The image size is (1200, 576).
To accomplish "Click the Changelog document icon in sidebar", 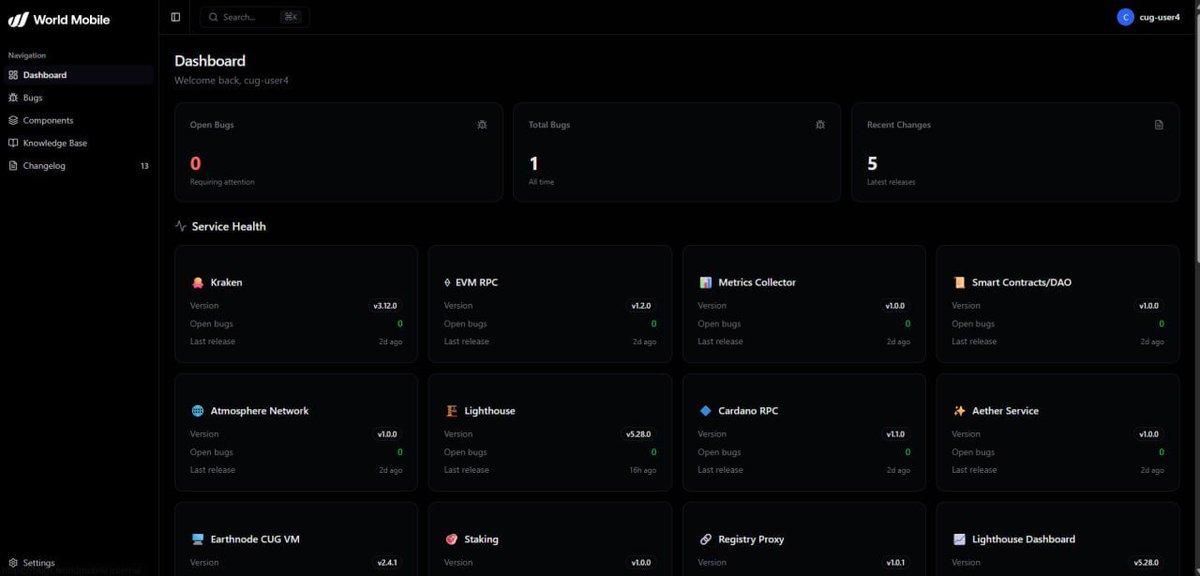I will [x=13, y=166].
